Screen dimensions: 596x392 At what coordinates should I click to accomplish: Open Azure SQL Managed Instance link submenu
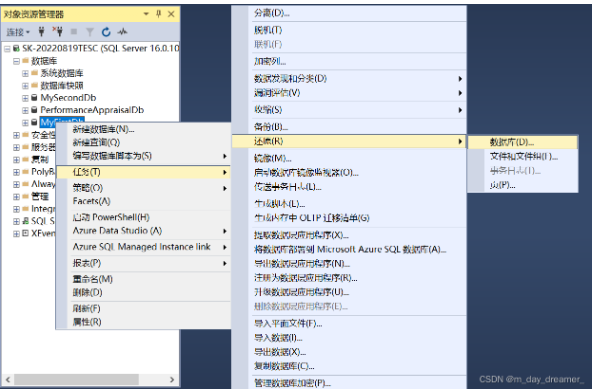[143, 247]
